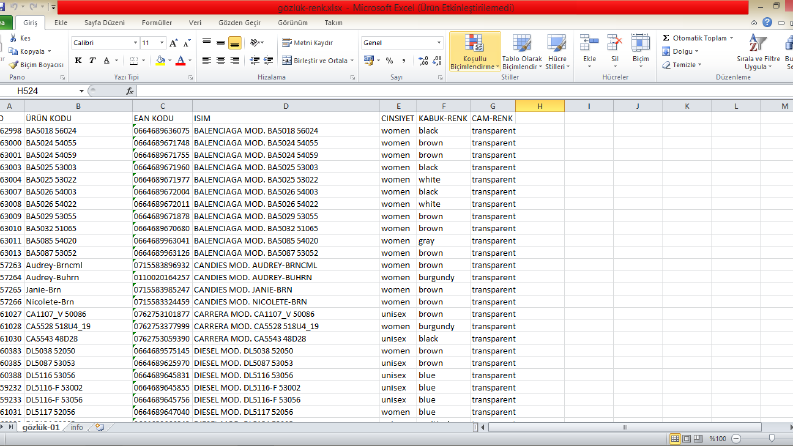Apply the yellow fill color bucket
The height and width of the screenshot is (446, 793).
tap(160, 61)
